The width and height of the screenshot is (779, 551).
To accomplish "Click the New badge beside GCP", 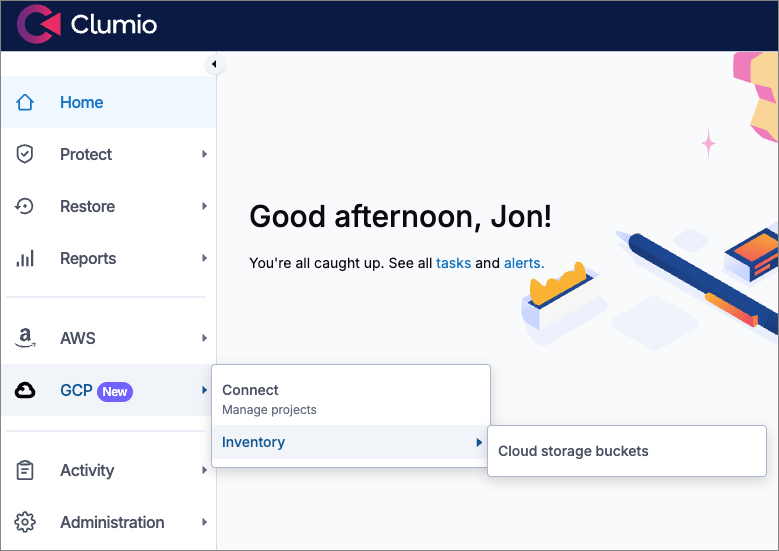I will [115, 392].
